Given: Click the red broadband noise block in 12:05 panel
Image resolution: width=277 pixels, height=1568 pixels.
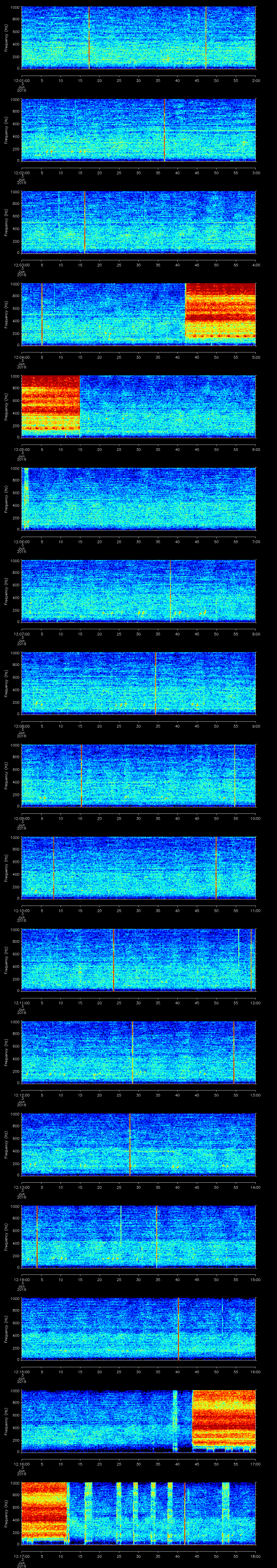Looking at the screenshot, I should 51,407.
